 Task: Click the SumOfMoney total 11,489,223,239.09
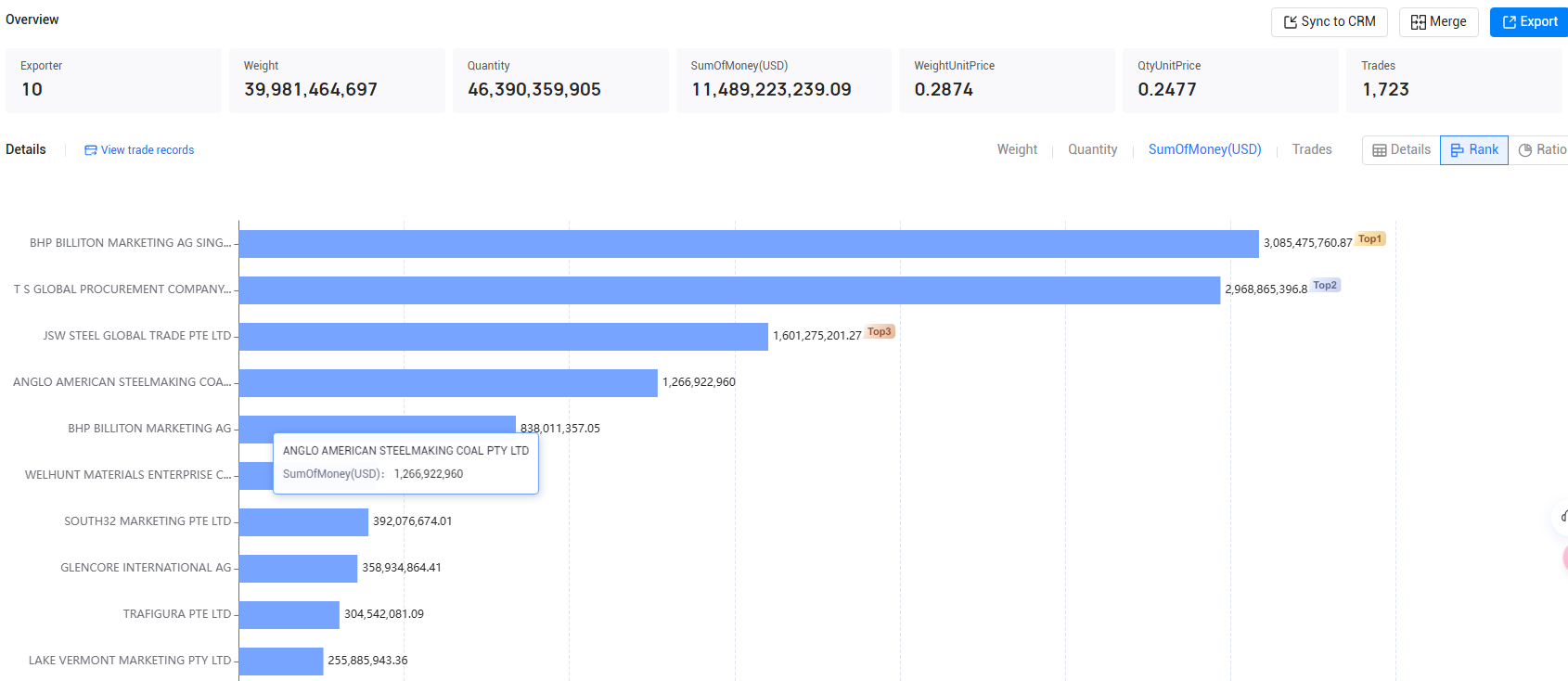[x=771, y=90]
